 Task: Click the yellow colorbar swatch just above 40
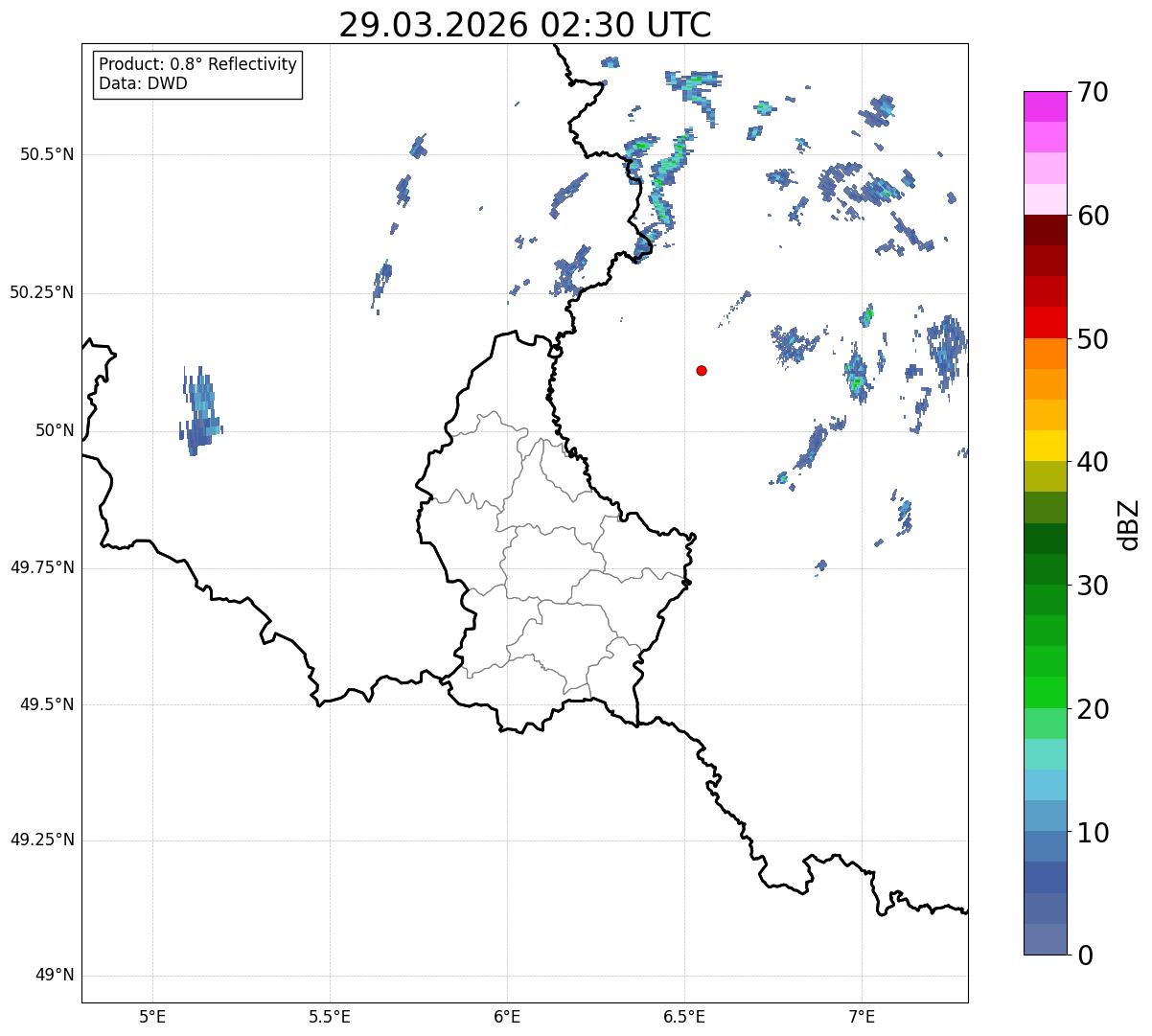(1045, 447)
